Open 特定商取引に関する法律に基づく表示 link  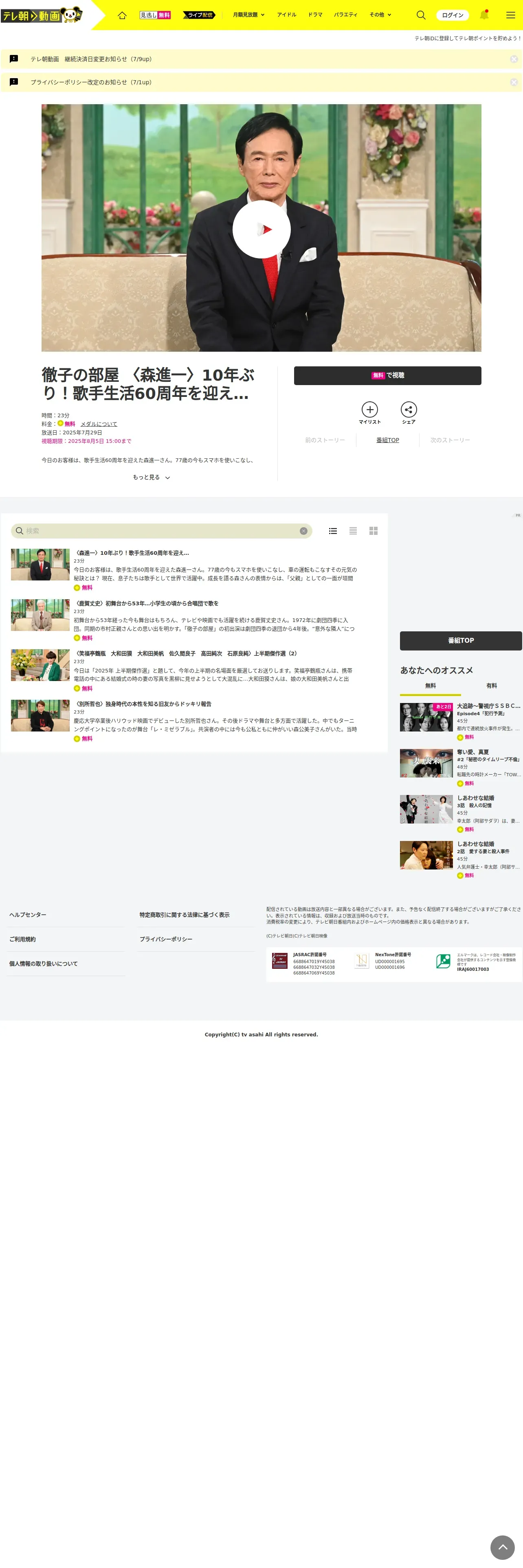click(x=185, y=915)
